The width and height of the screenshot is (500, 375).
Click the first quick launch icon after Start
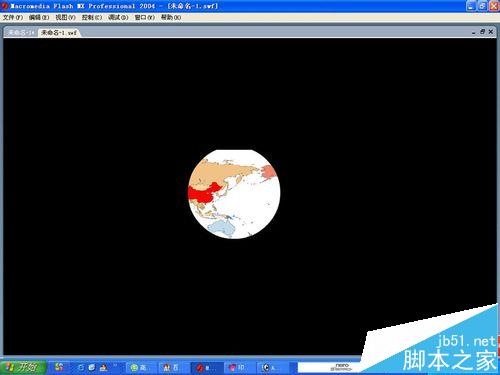(x=59, y=367)
